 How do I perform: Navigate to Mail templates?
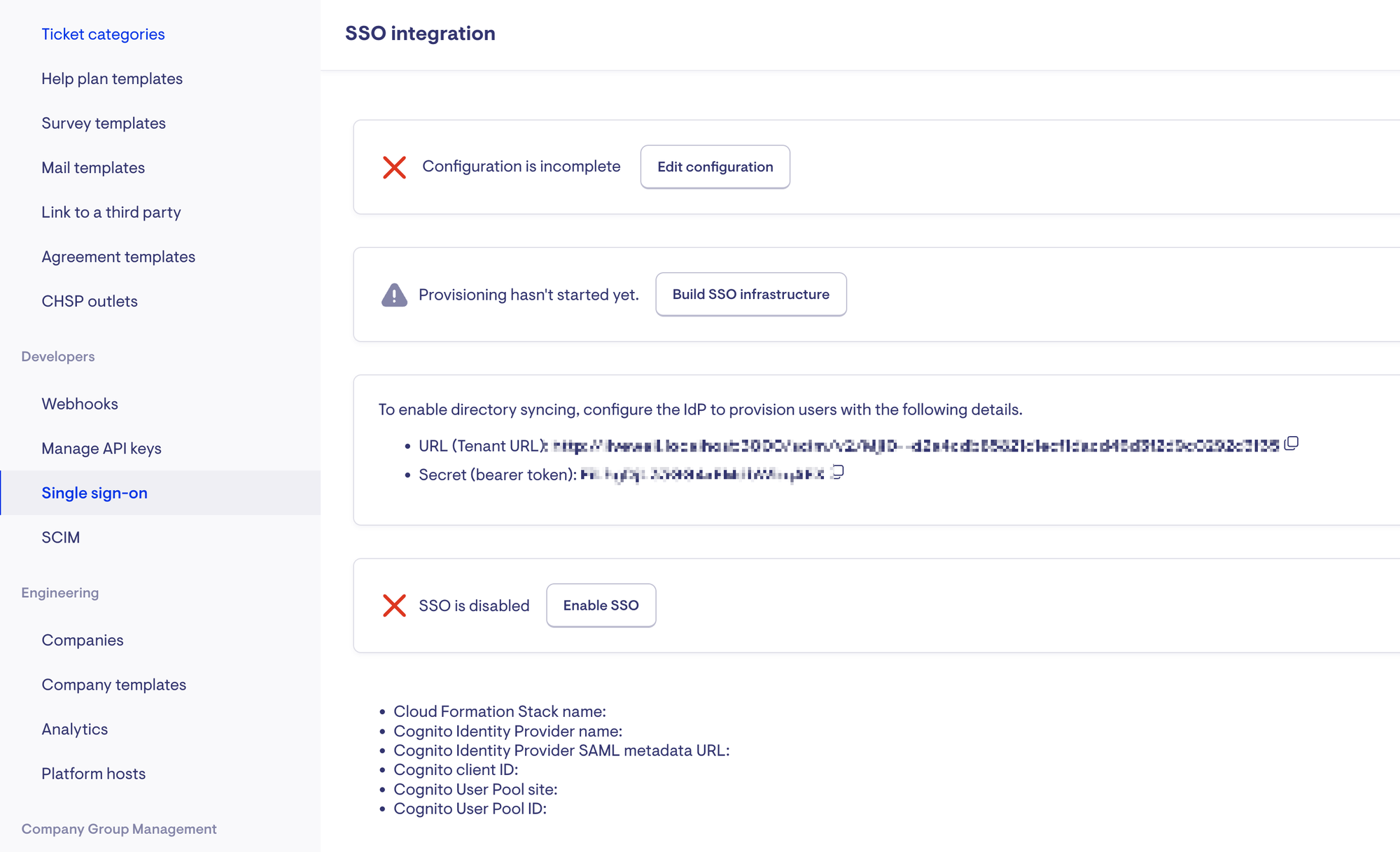tap(93, 168)
